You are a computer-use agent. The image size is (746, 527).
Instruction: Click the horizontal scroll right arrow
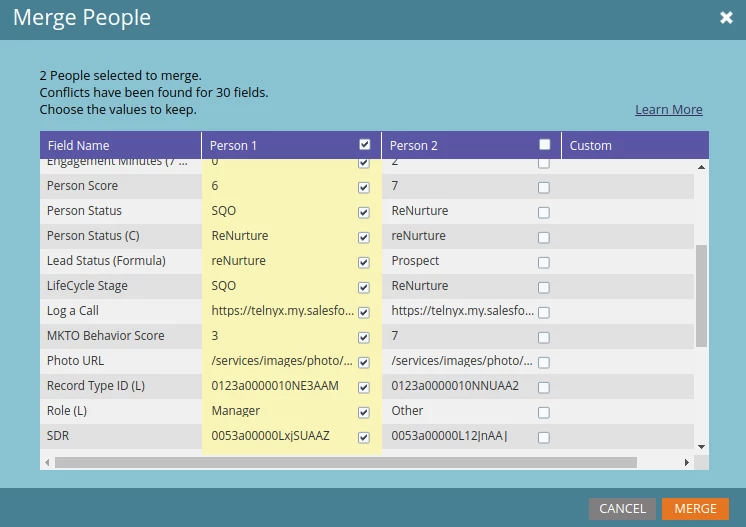(x=687, y=462)
